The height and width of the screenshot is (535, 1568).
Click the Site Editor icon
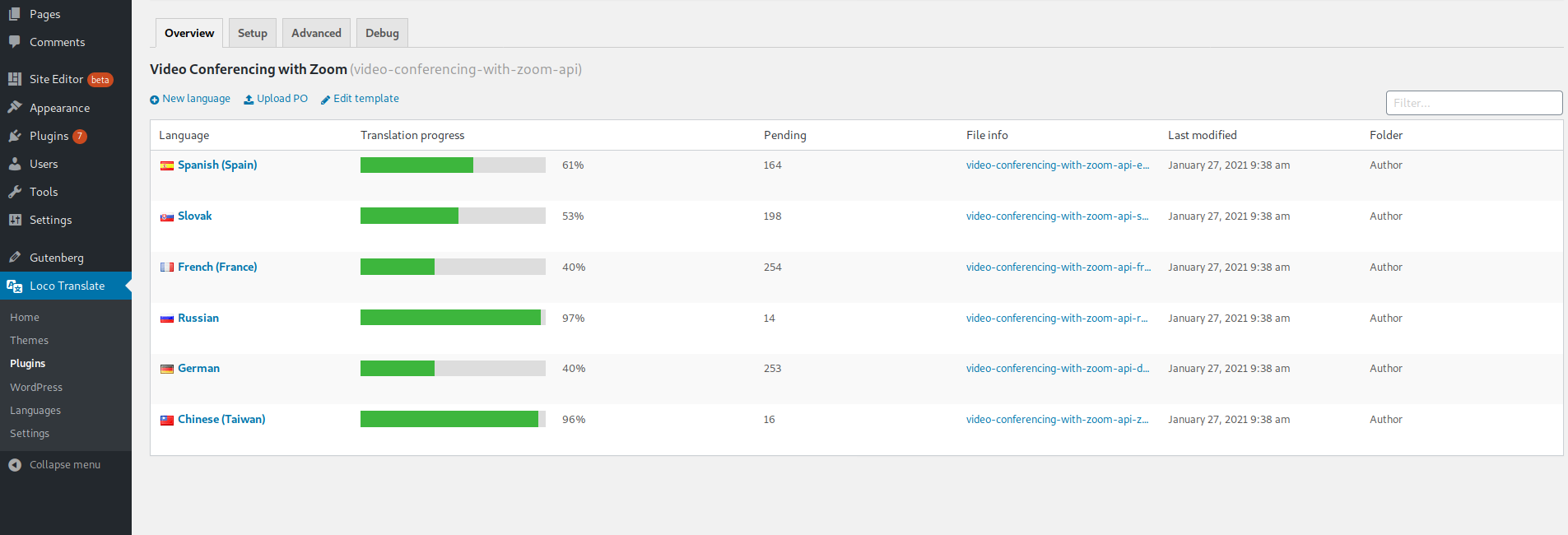tap(15, 79)
